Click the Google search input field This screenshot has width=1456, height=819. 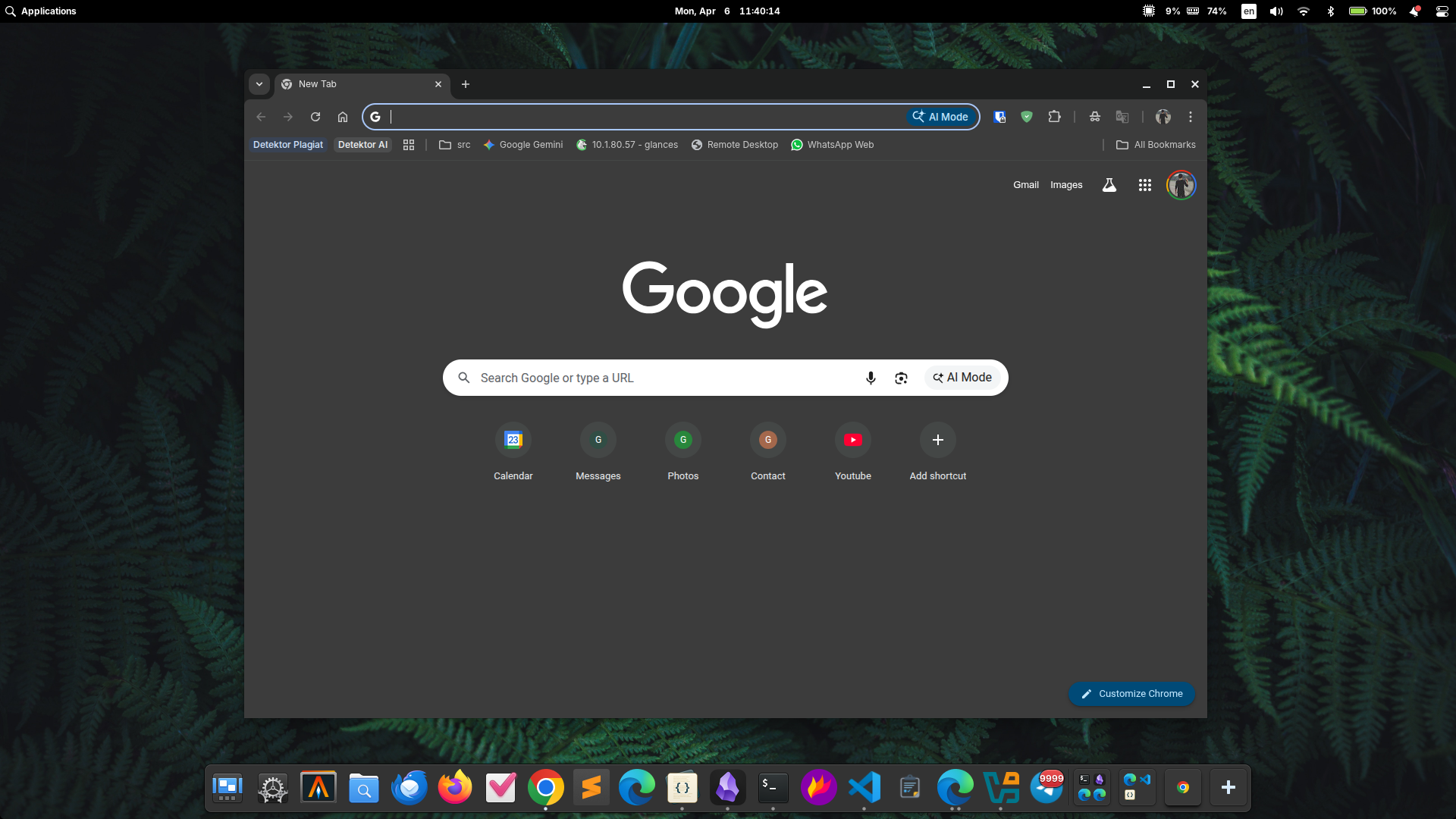point(660,378)
